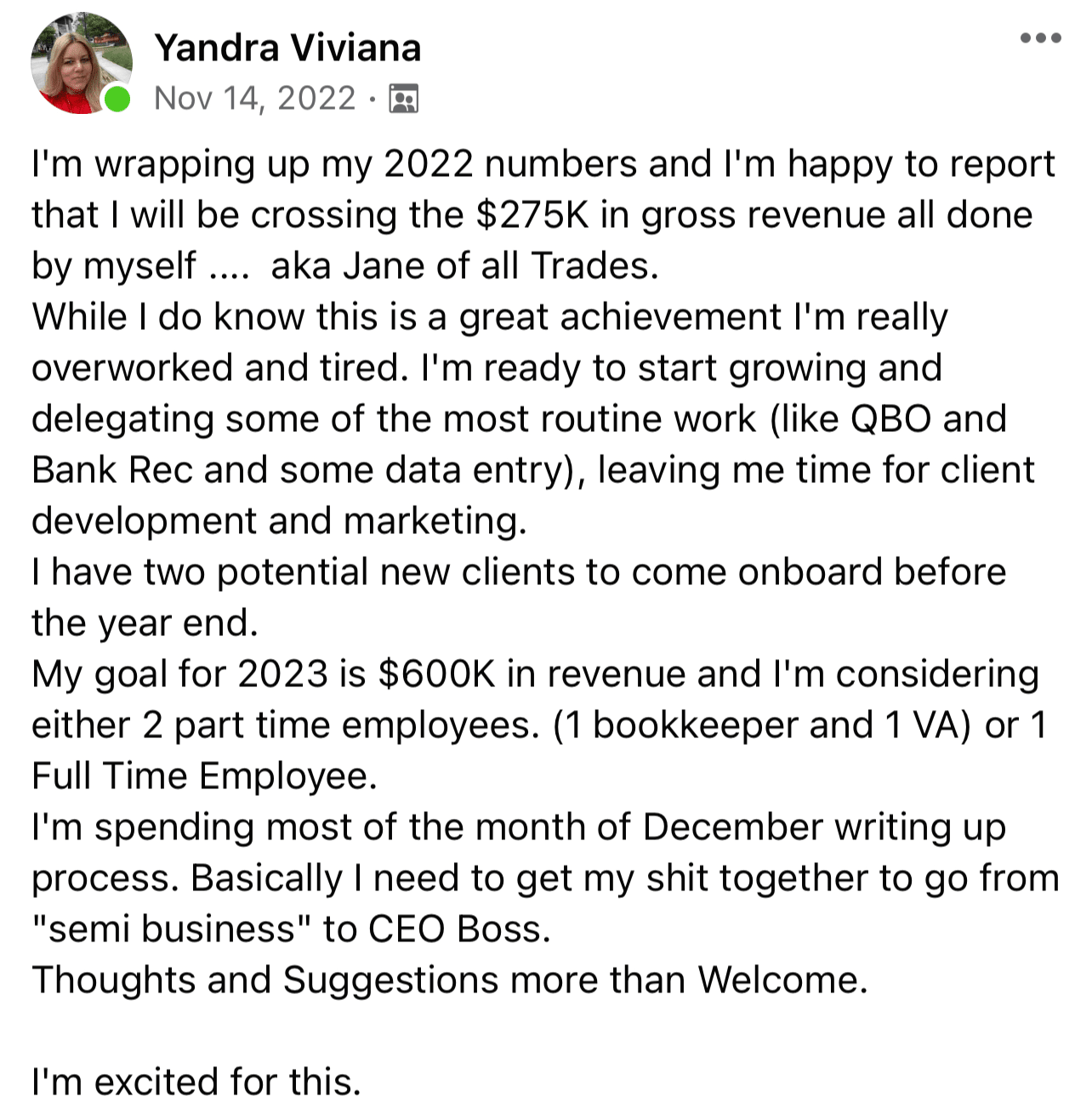Click the "the year end." text line
1092x1108 pixels.
click(145, 623)
